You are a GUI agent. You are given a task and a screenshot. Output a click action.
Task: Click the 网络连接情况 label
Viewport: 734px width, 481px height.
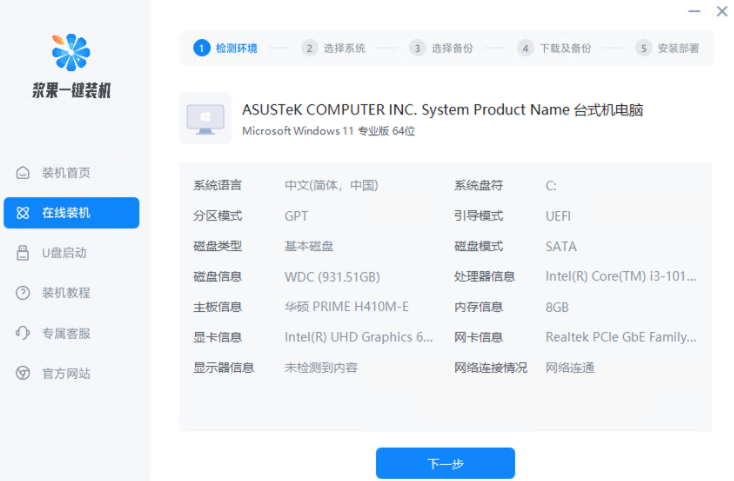pos(491,368)
